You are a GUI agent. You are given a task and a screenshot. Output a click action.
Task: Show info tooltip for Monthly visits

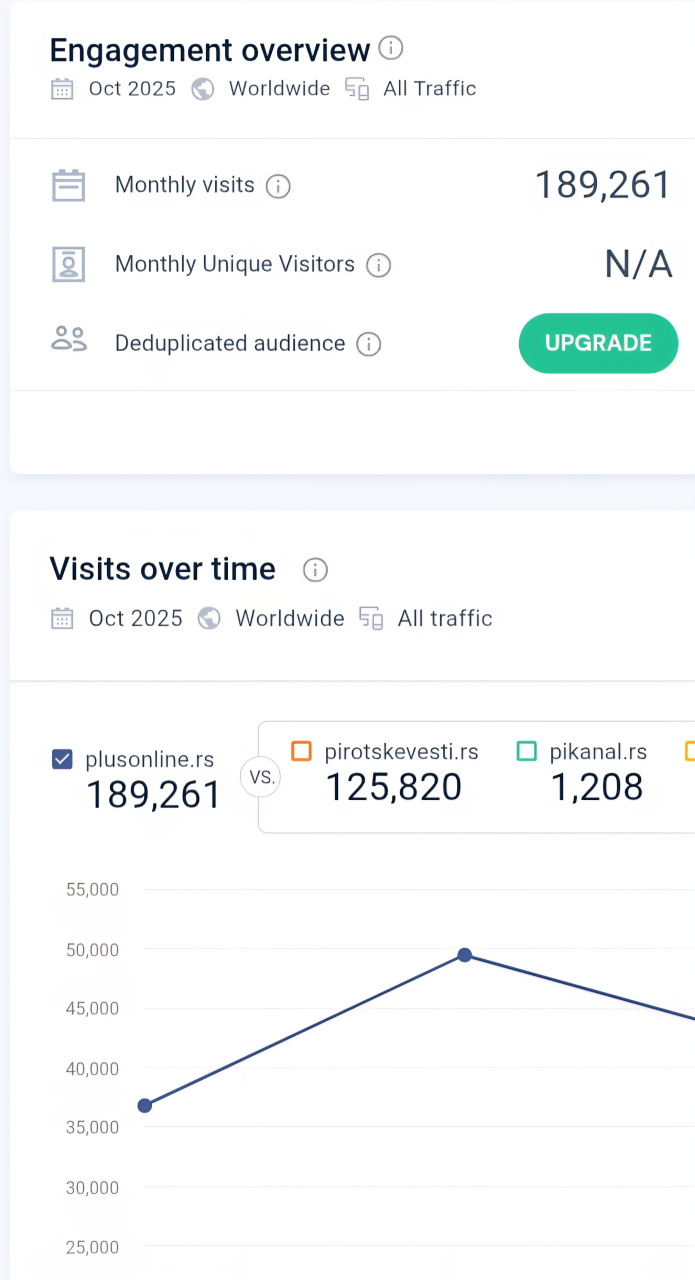[x=278, y=186]
